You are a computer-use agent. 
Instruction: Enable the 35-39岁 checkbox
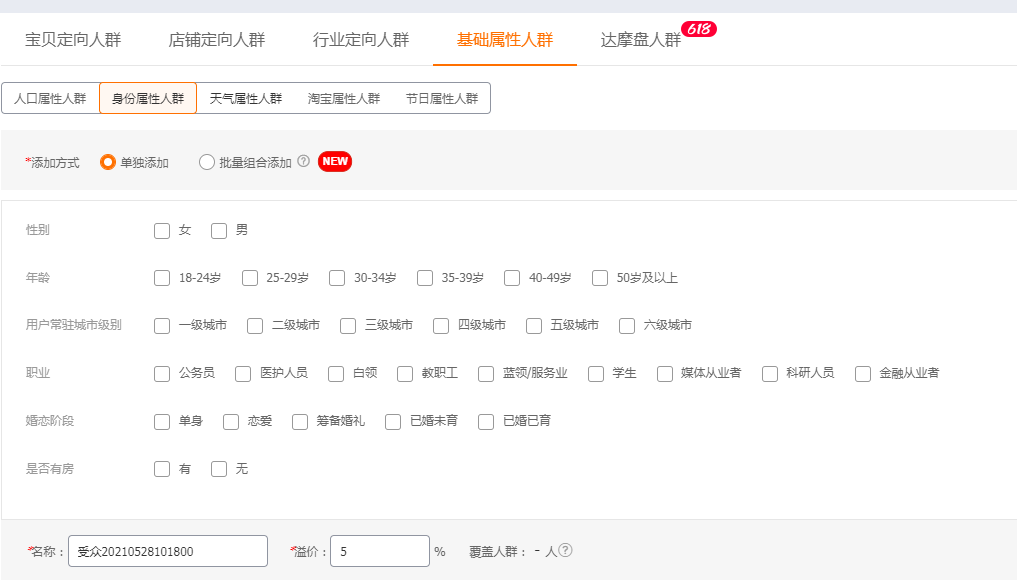pyautogui.click(x=425, y=278)
